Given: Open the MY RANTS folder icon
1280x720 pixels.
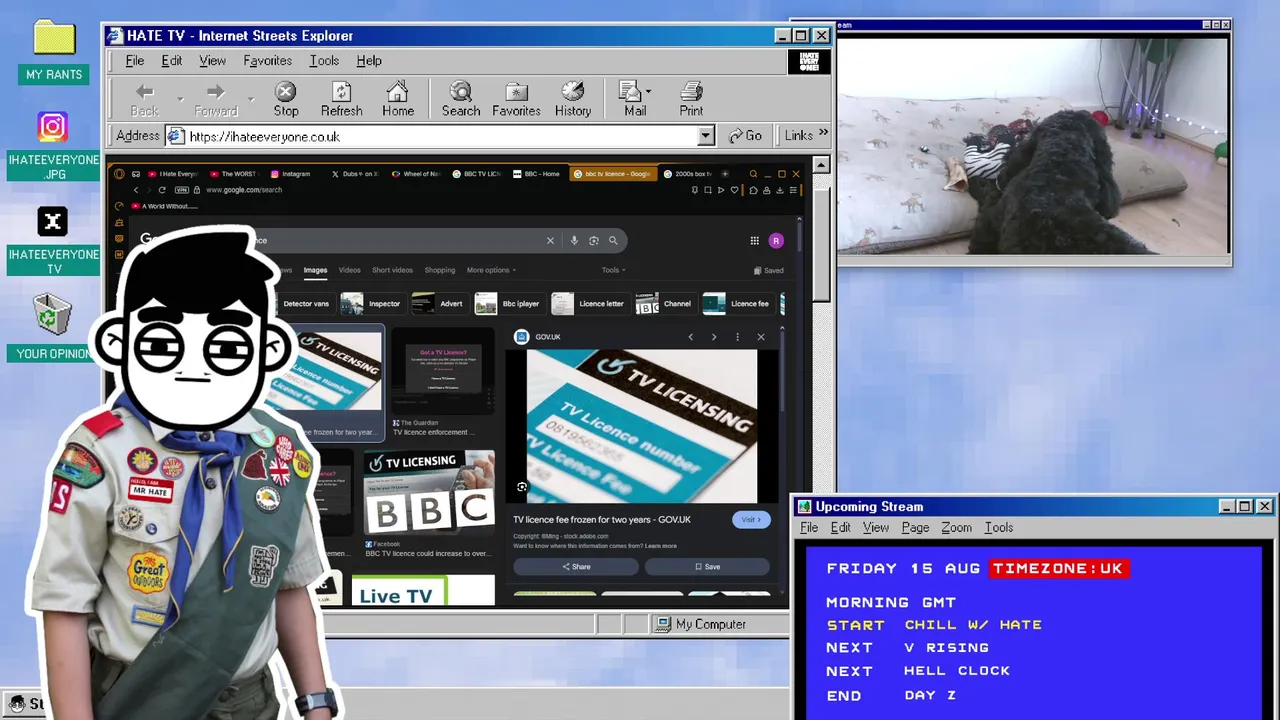Looking at the screenshot, I should click(54, 39).
